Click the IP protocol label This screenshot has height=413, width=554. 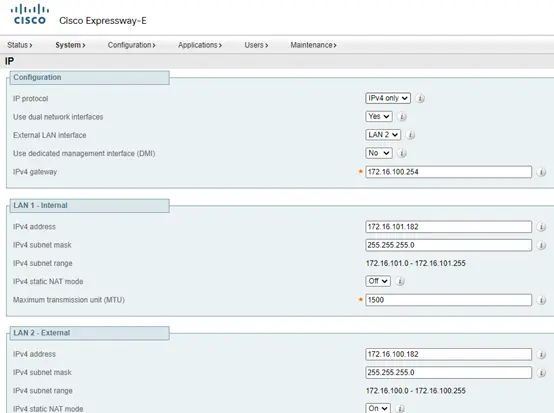coord(30,99)
